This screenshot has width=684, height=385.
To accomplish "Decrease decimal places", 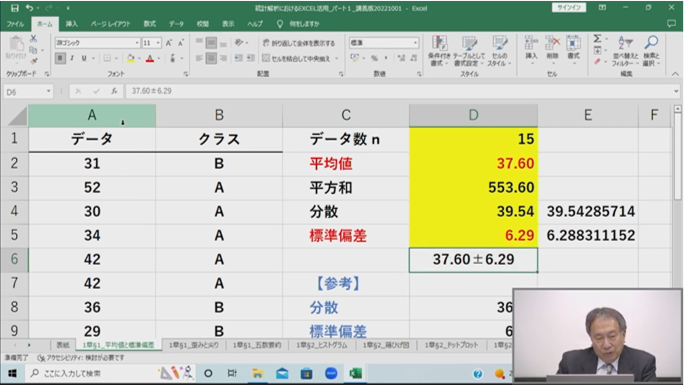I will click(413, 58).
